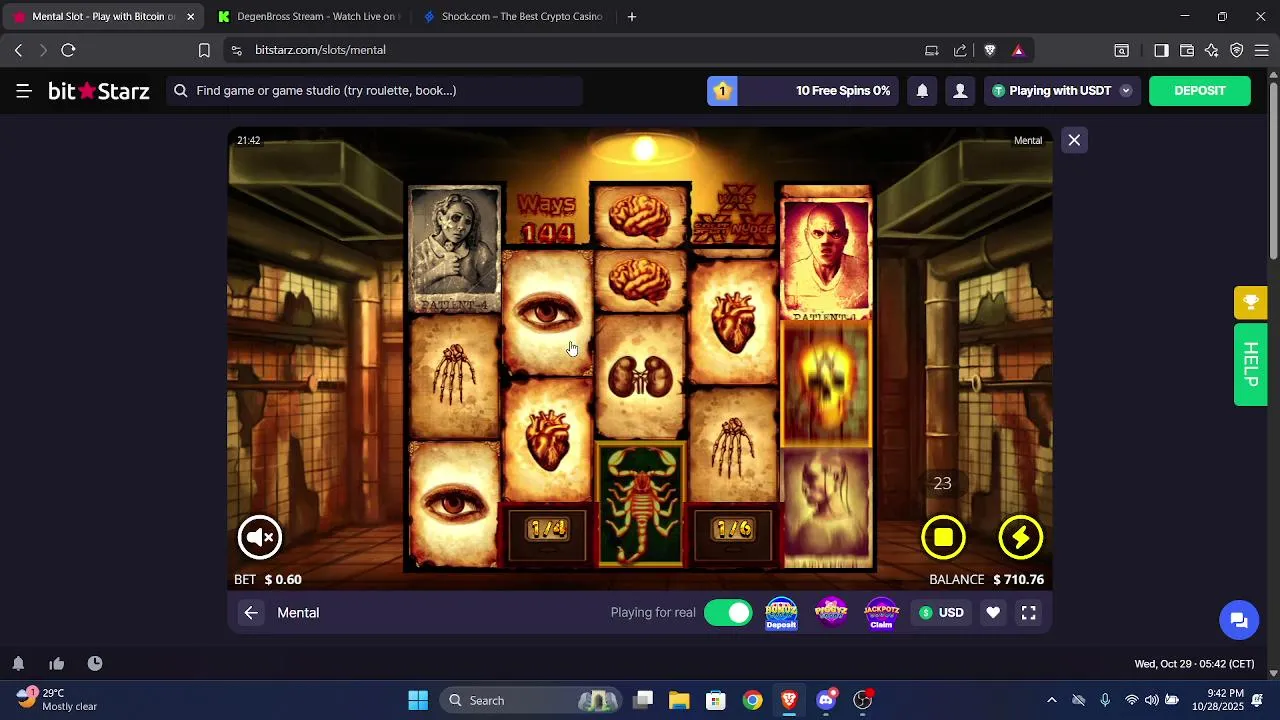Stop the autoplay spin
This screenshot has height=720, width=1280.
(x=943, y=538)
